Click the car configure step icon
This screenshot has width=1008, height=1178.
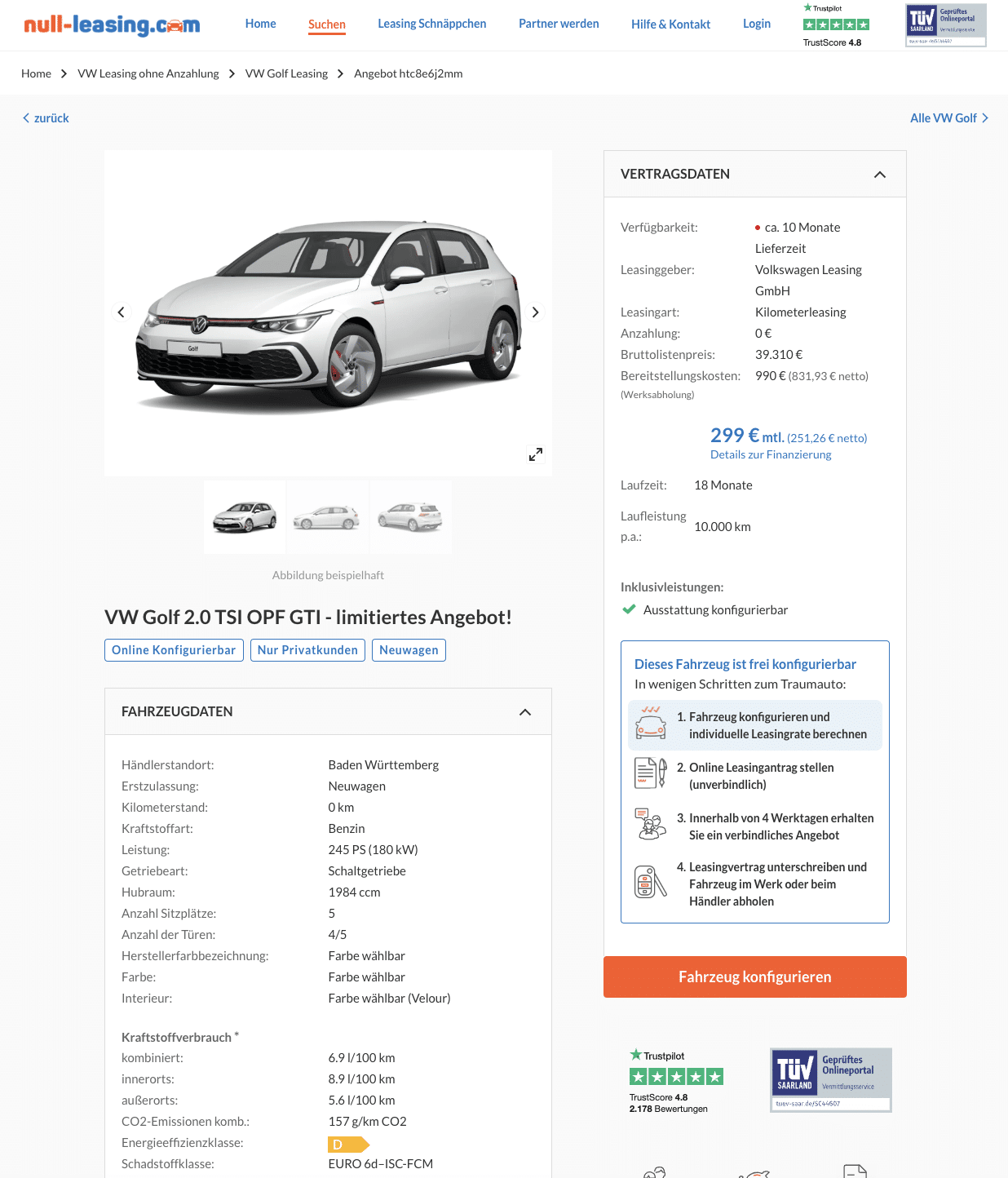[651, 723]
